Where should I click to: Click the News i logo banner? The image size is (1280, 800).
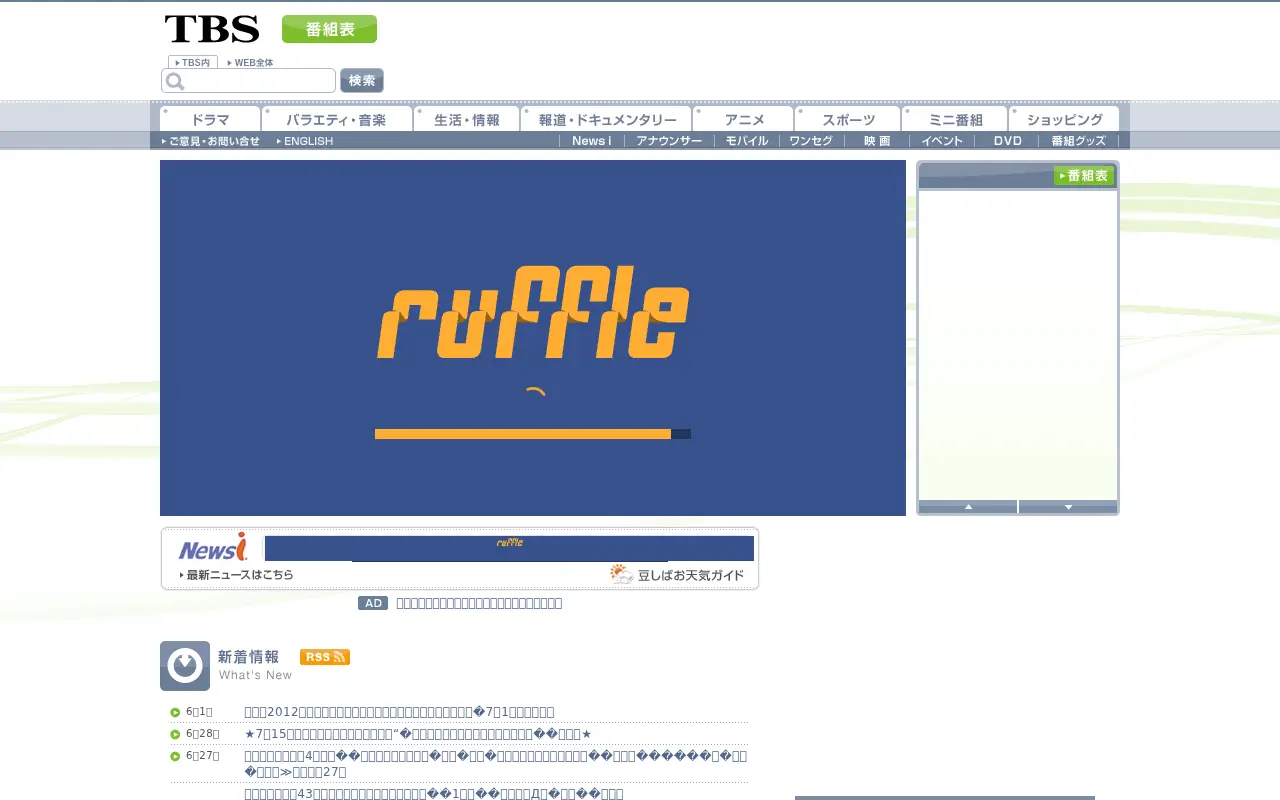point(213,547)
